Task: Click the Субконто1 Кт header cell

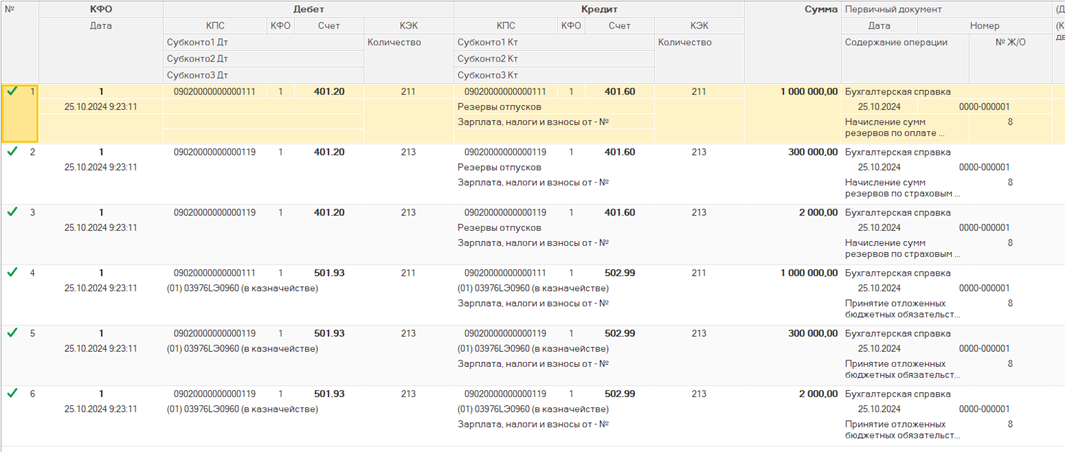Action: (x=554, y=42)
